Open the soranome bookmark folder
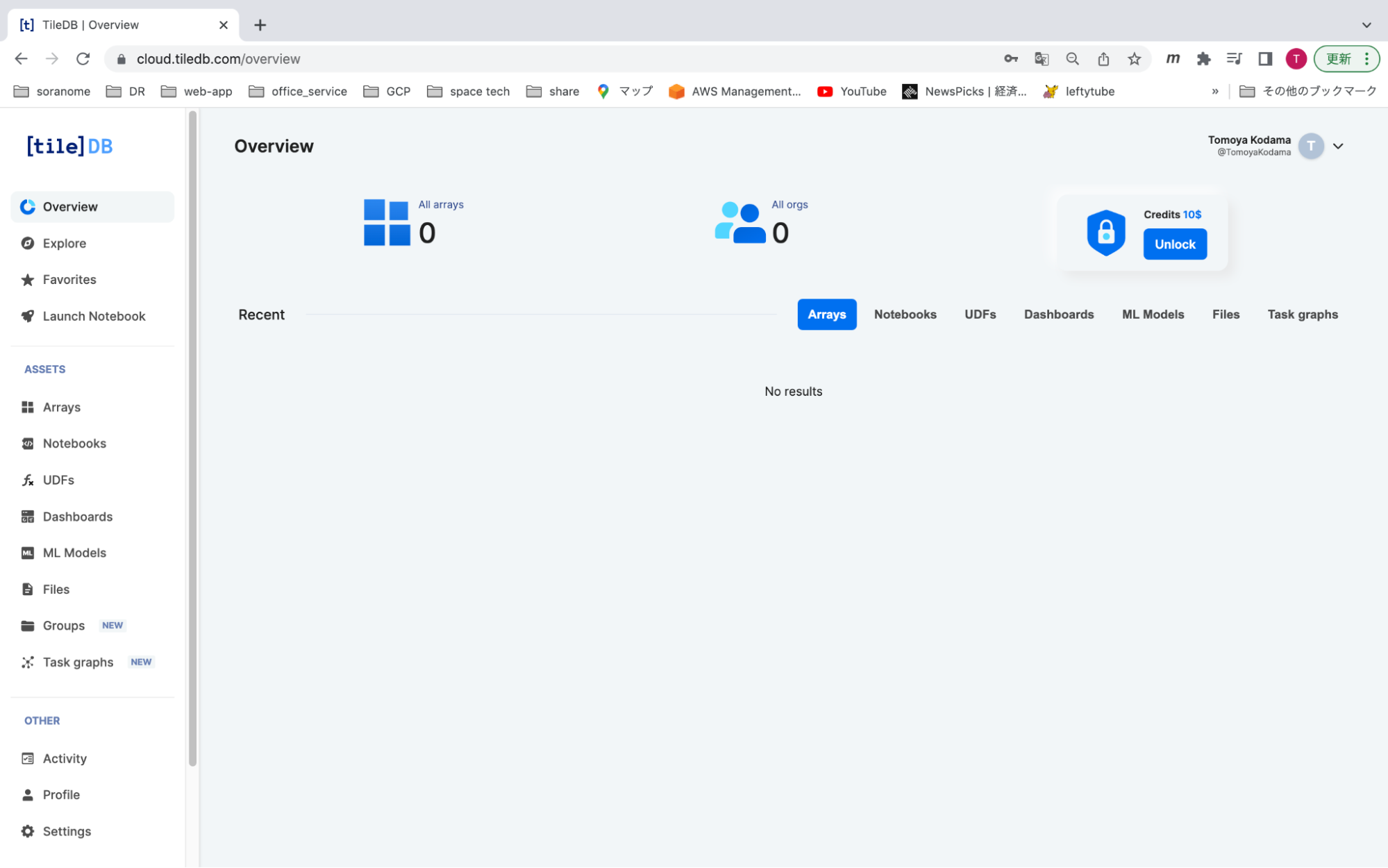Viewport: 1388px width, 868px height. 52,92
